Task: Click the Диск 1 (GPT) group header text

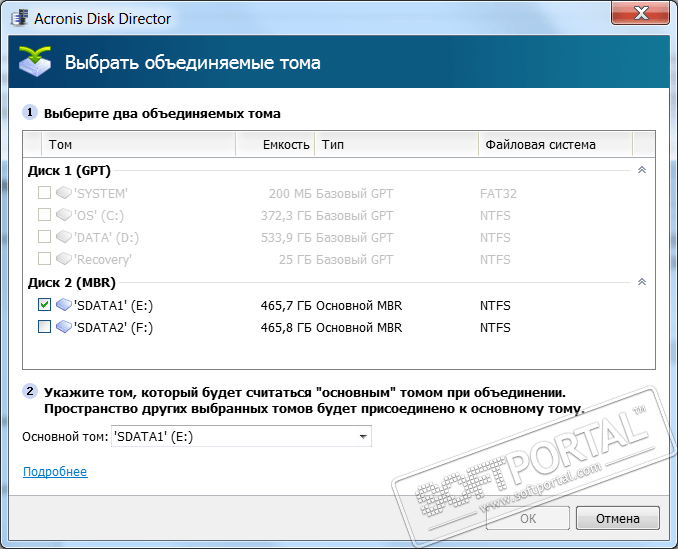Action: click(x=69, y=171)
